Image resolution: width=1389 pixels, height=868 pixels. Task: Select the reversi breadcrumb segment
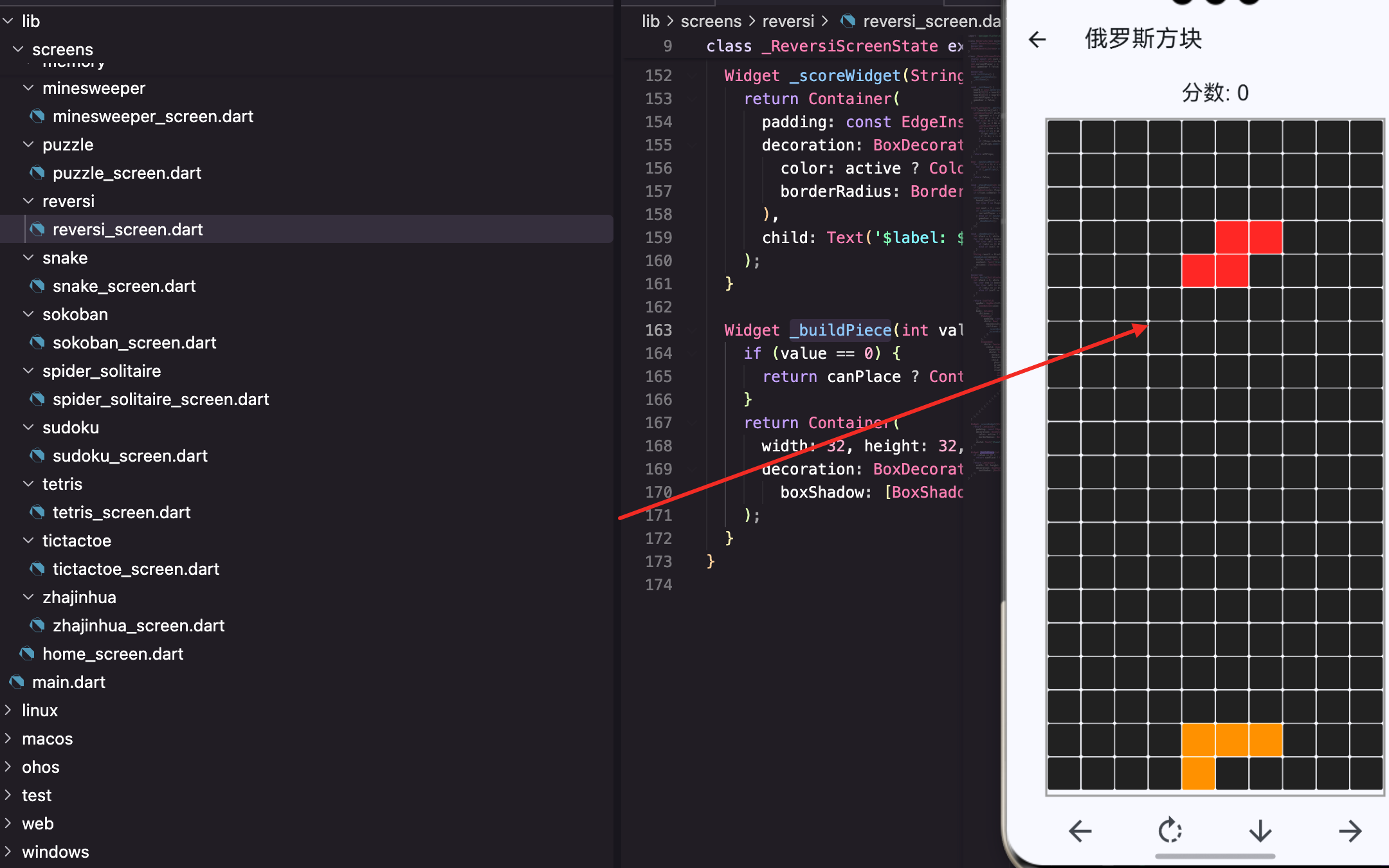pos(788,21)
